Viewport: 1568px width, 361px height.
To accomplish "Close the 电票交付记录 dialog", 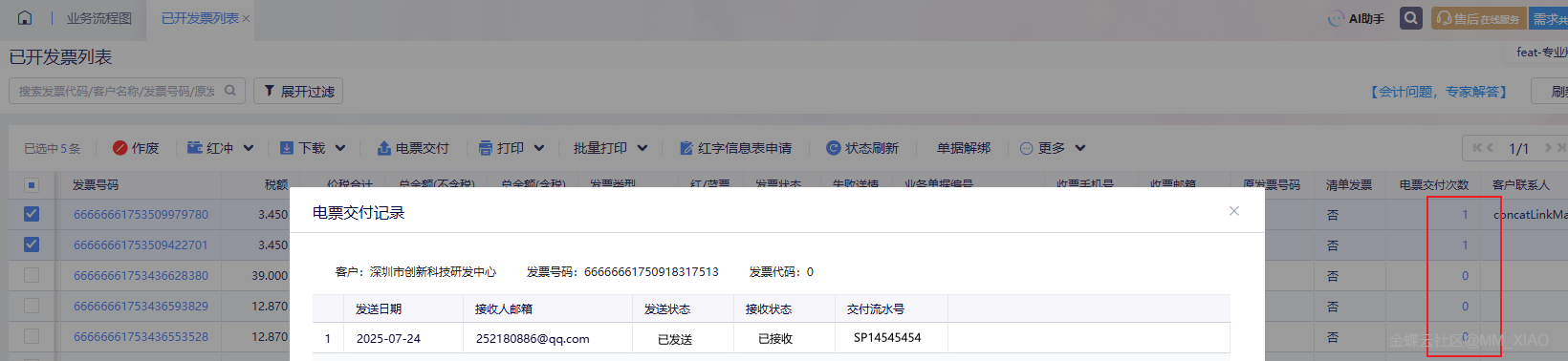I will point(1234,211).
